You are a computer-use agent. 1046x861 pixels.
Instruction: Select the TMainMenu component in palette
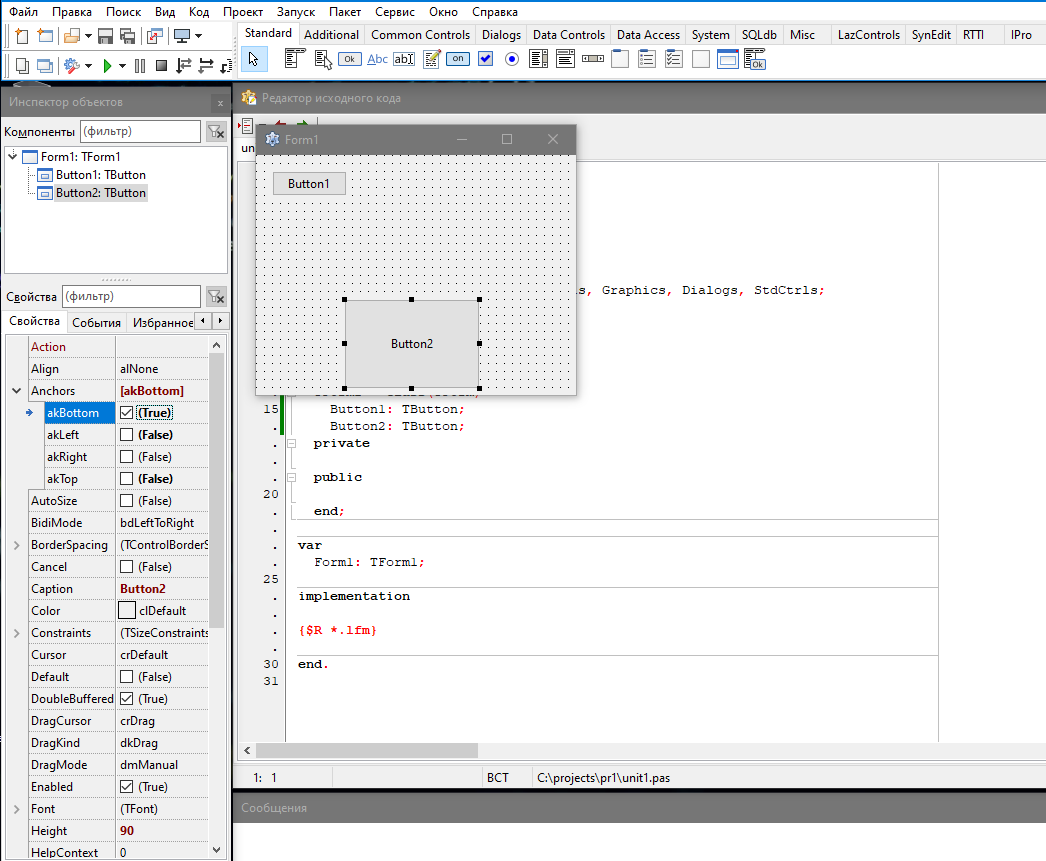tap(294, 59)
